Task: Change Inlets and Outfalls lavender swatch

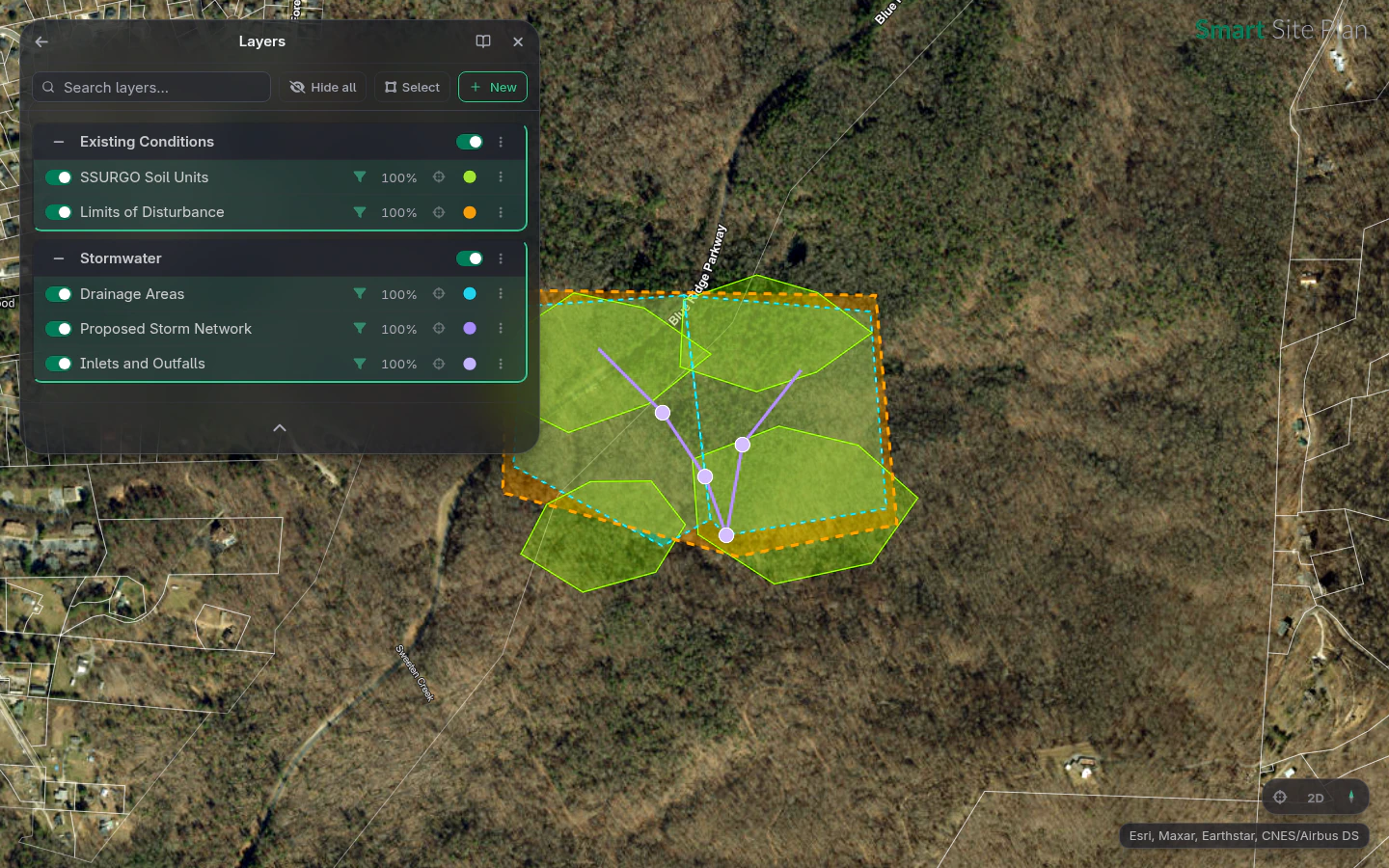Action: (470, 364)
